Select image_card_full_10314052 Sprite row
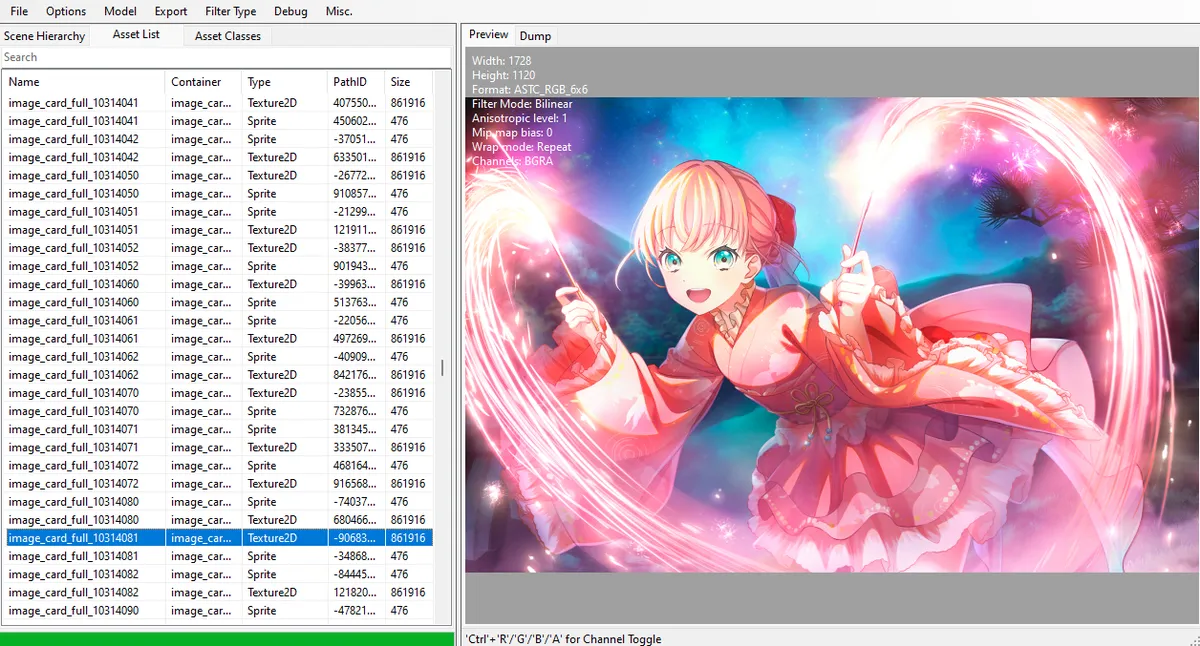Screen dimensions: 1200x646 (218, 266)
